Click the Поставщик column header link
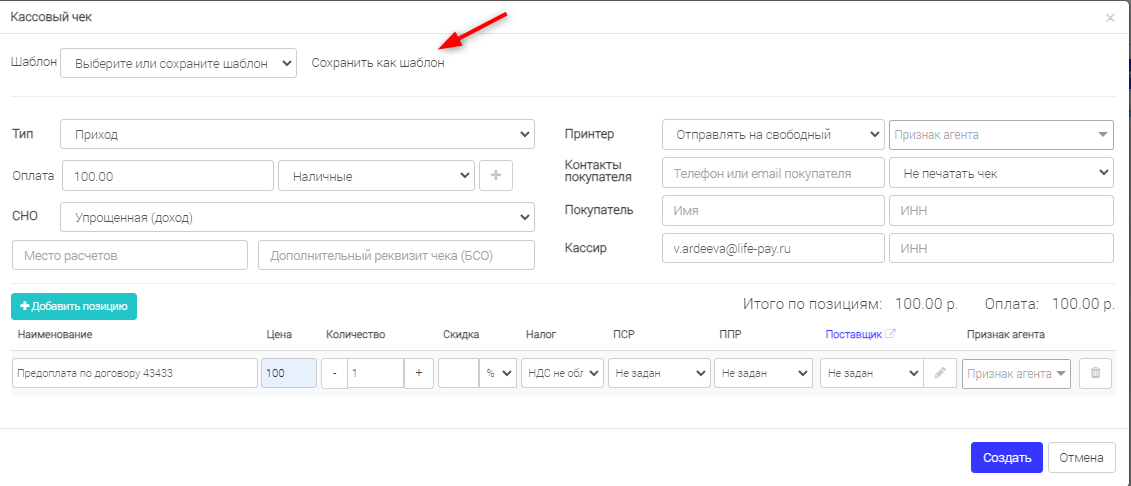This screenshot has width=1131, height=486. [x=853, y=334]
